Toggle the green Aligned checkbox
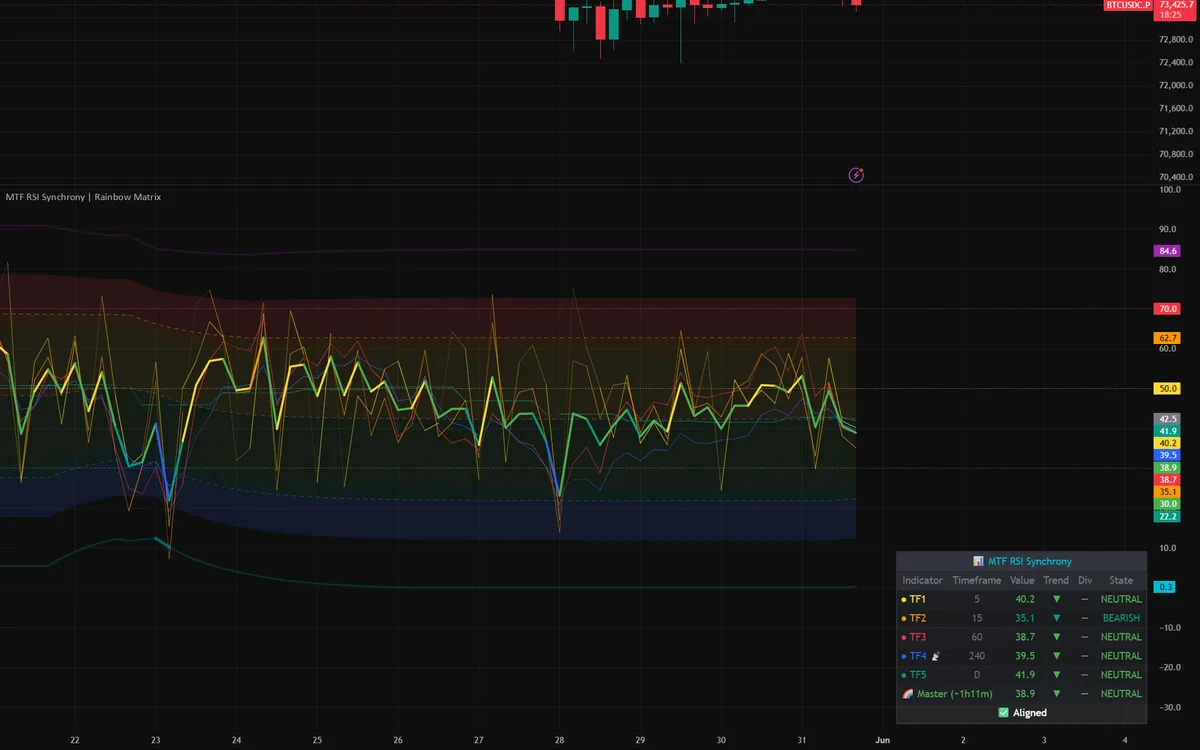The height and width of the screenshot is (750, 1200). (x=1004, y=713)
